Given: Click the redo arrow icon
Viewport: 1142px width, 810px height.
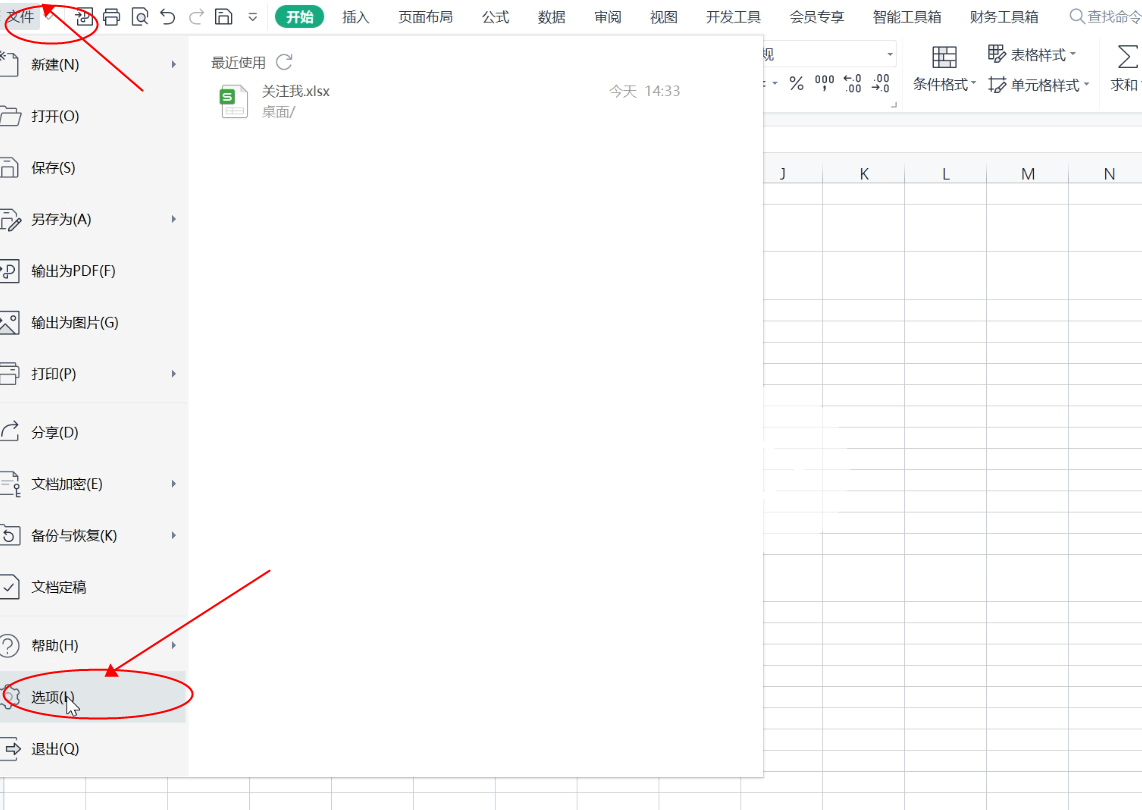Looking at the screenshot, I should click(x=196, y=16).
